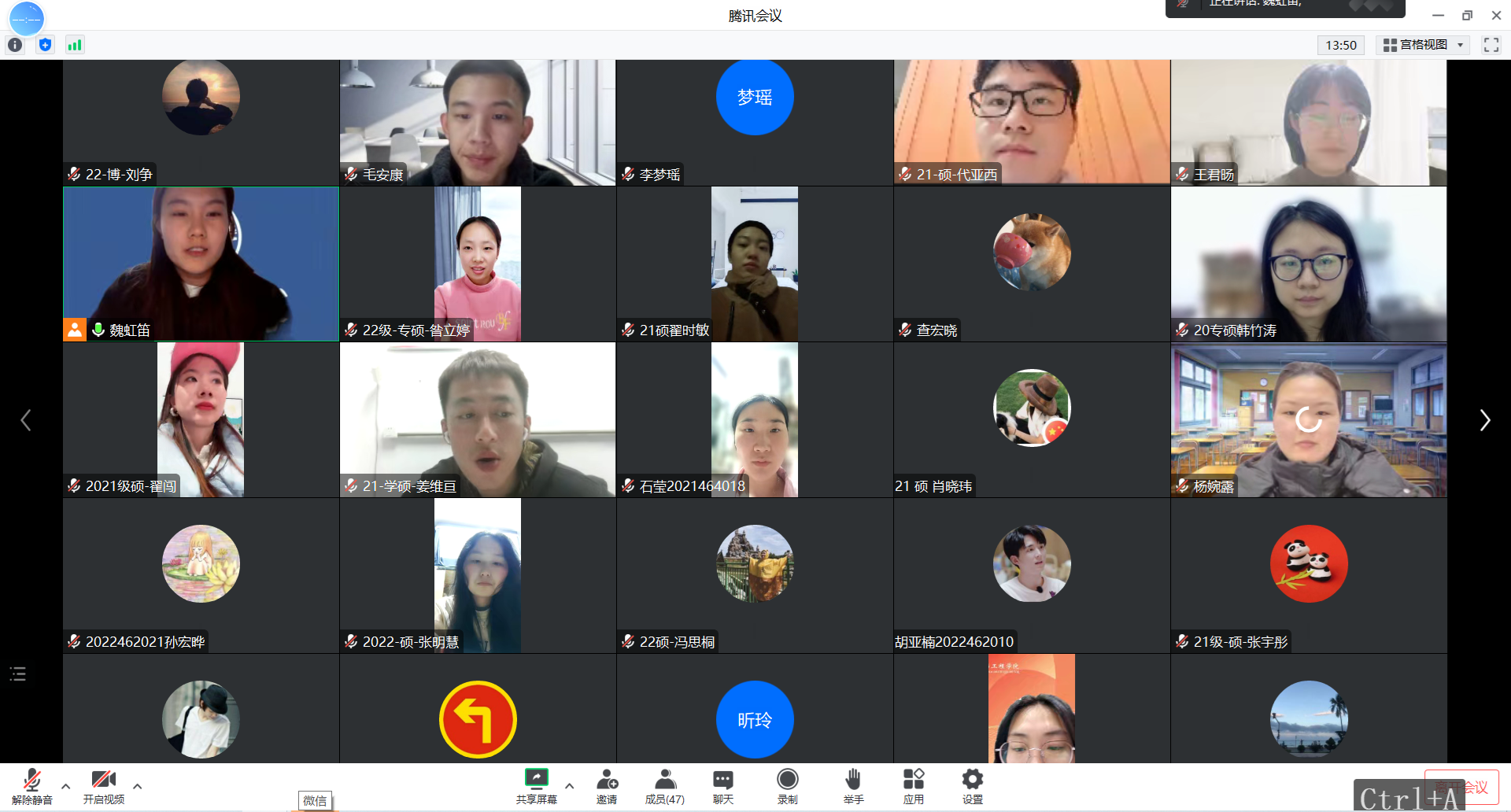Check the green network signal icon
1511x812 pixels.
[x=75, y=45]
